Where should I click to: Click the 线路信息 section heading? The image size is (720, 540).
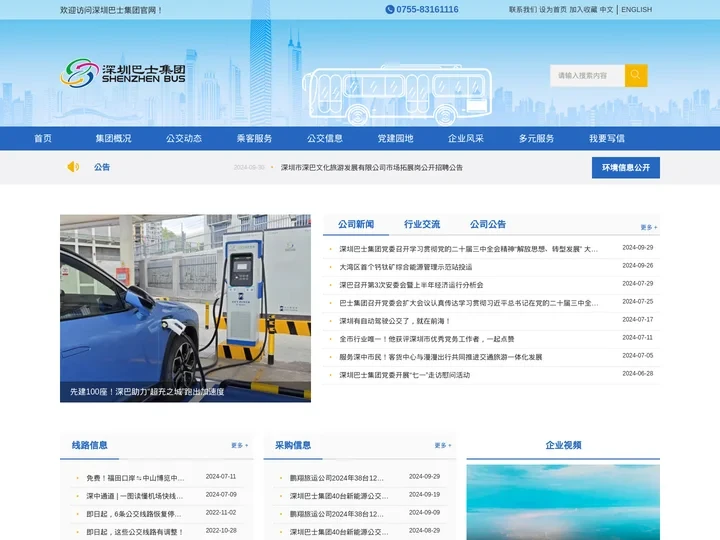coord(90,445)
